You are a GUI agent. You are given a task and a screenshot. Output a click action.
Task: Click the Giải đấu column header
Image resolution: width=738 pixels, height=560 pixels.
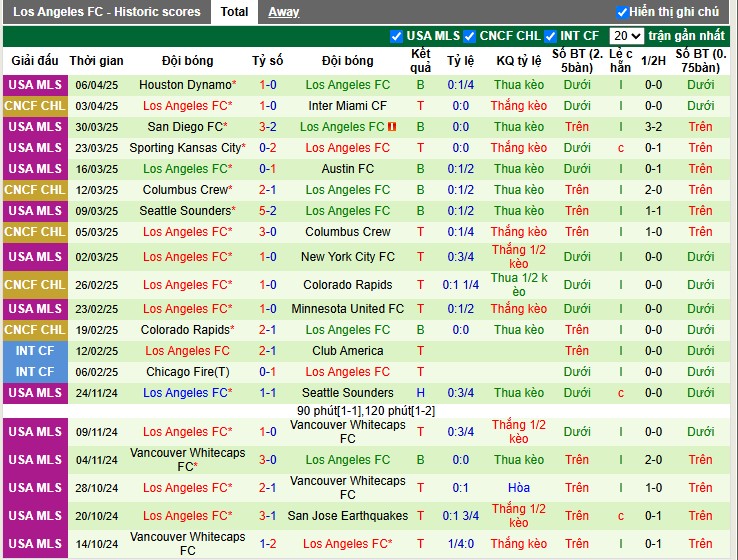click(35, 61)
